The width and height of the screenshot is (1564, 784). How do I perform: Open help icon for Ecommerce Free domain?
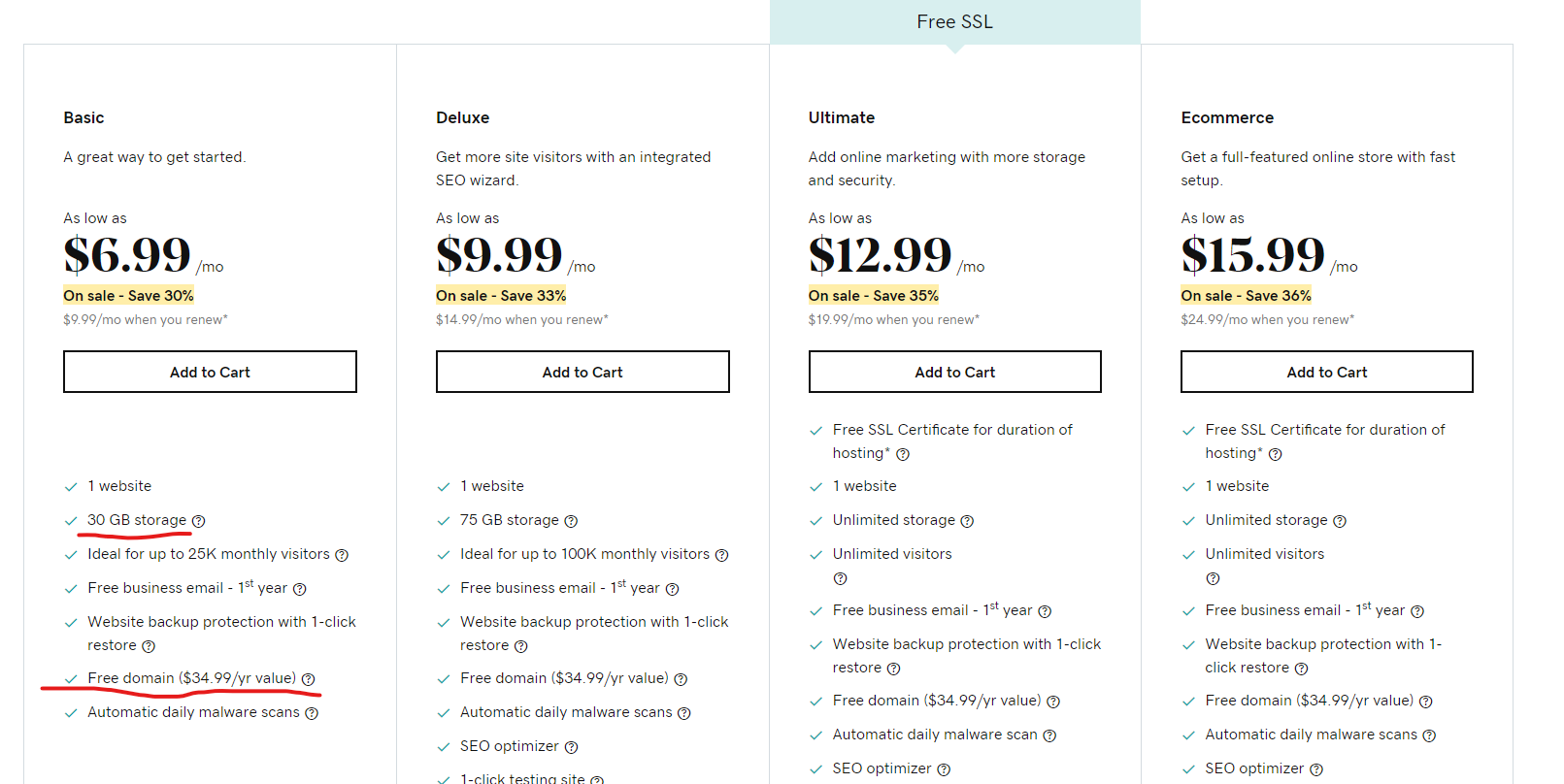[x=1425, y=702]
